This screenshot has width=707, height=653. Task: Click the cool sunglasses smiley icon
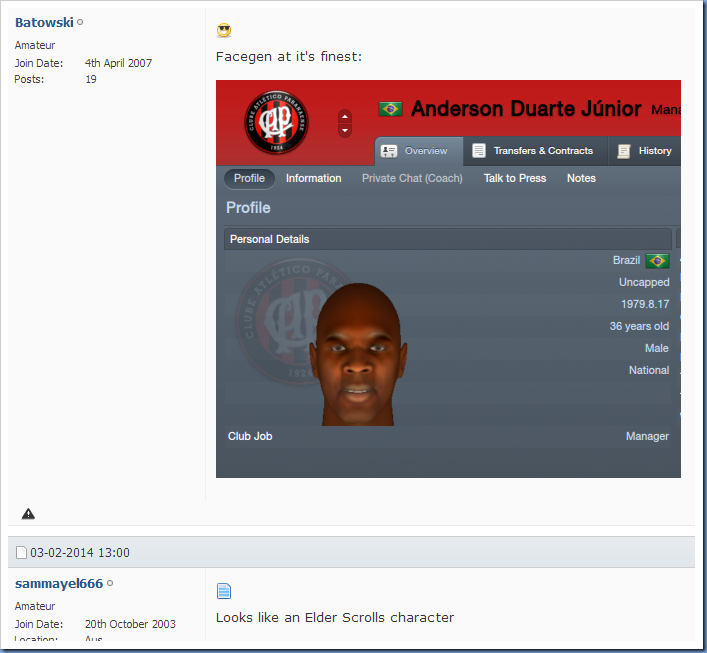224,31
